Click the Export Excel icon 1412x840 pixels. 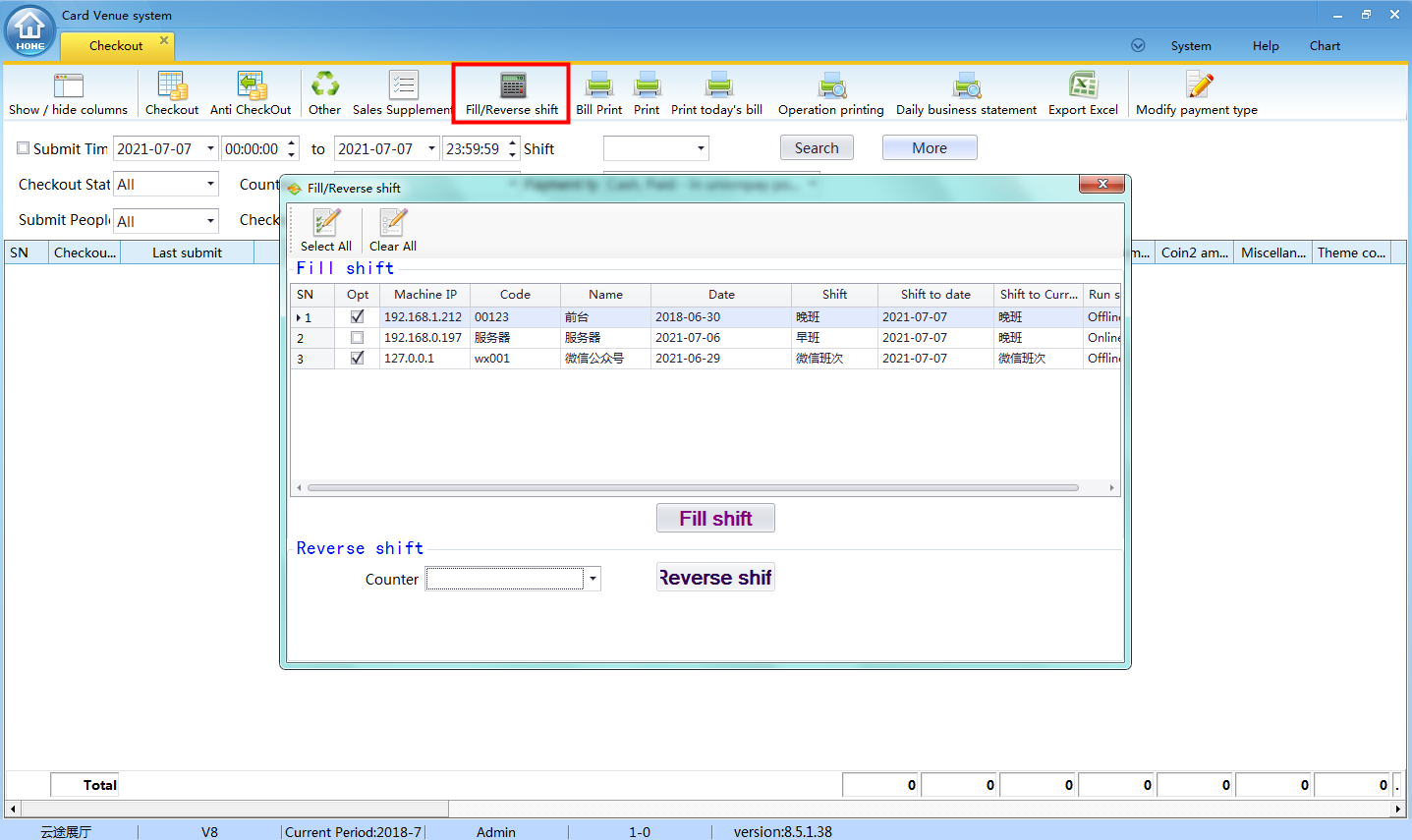tap(1083, 94)
